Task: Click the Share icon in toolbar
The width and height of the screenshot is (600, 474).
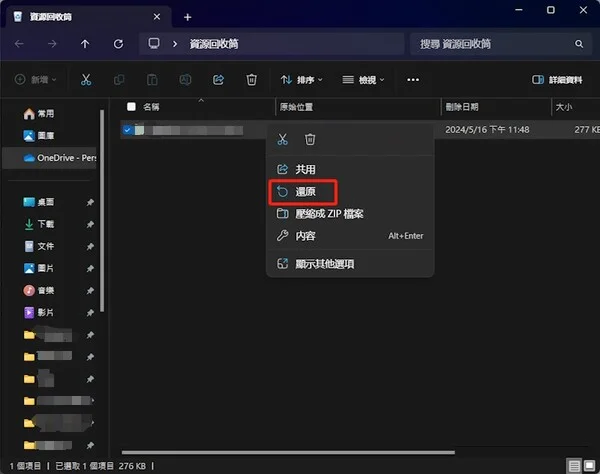Action: [x=219, y=79]
